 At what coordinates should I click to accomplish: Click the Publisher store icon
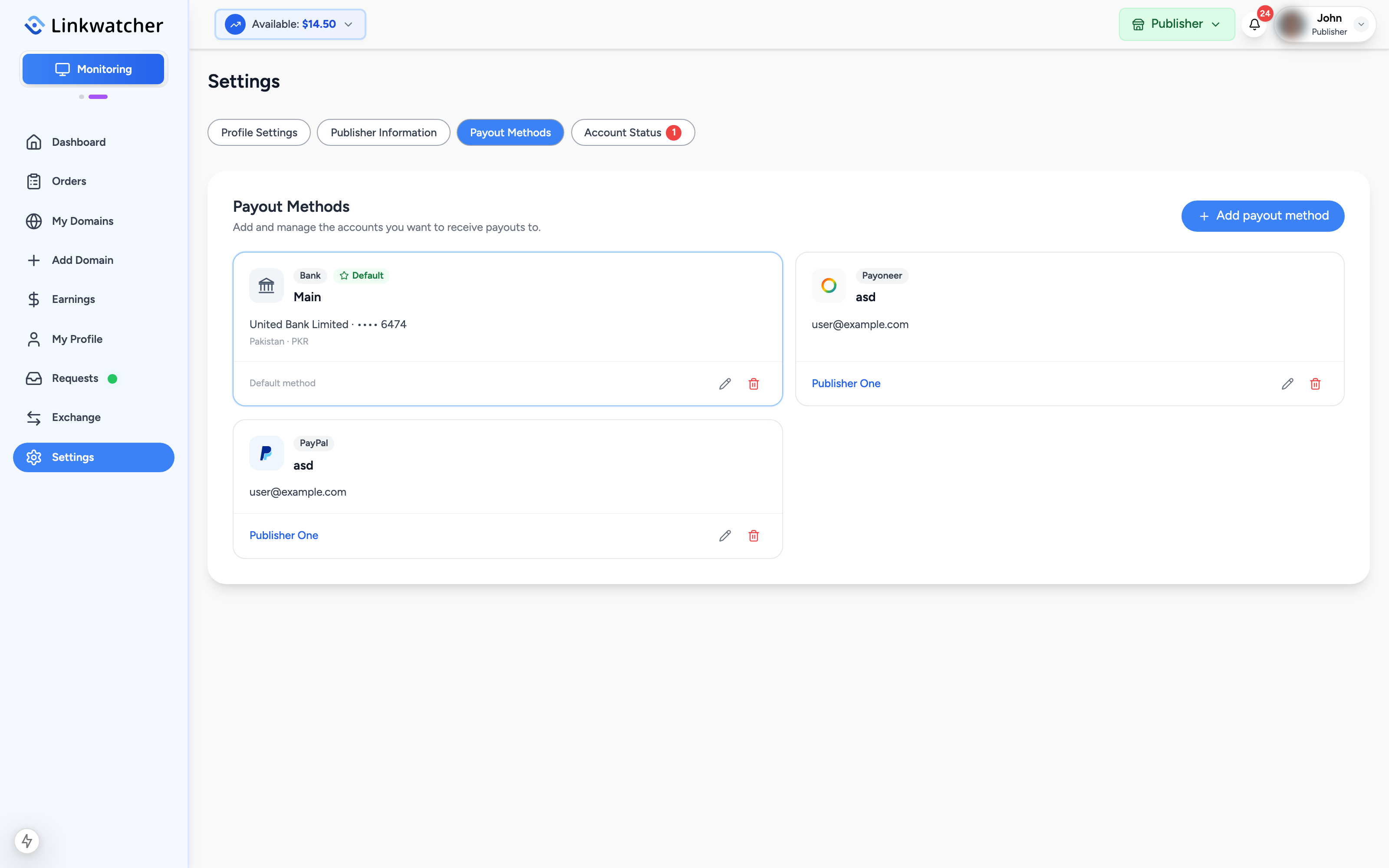[1138, 24]
